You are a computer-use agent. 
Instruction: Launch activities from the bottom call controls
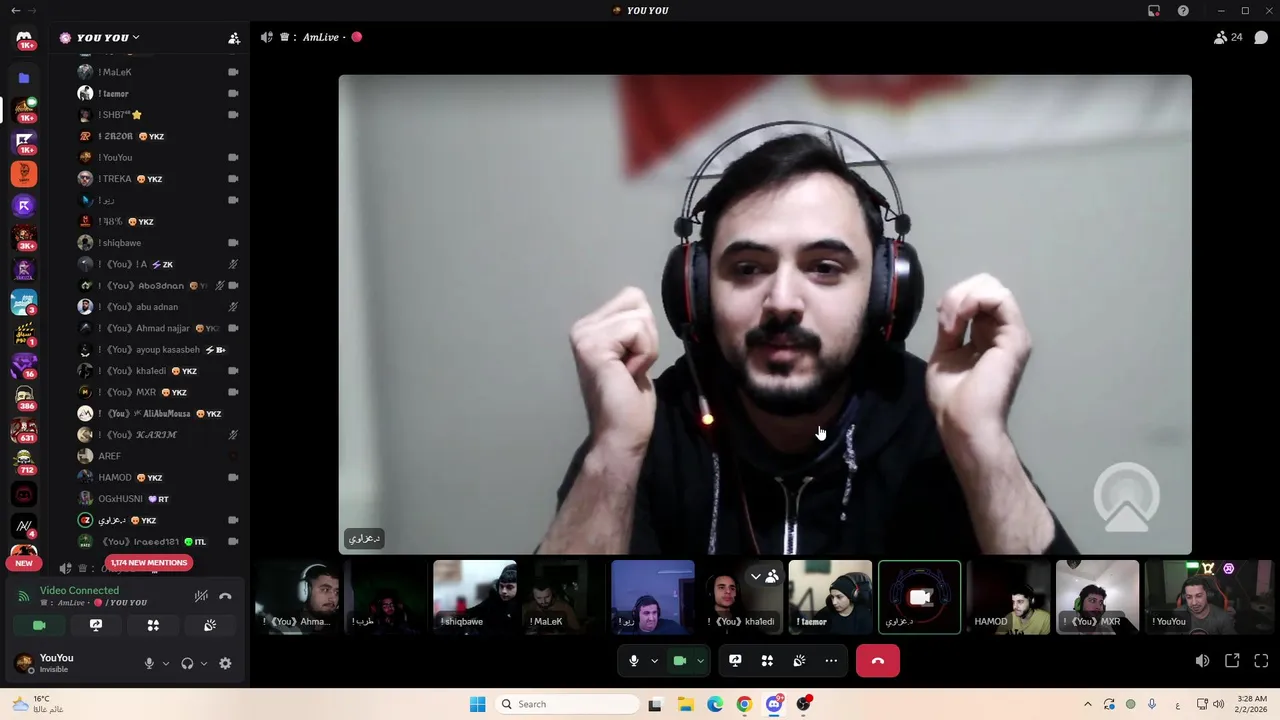767,661
